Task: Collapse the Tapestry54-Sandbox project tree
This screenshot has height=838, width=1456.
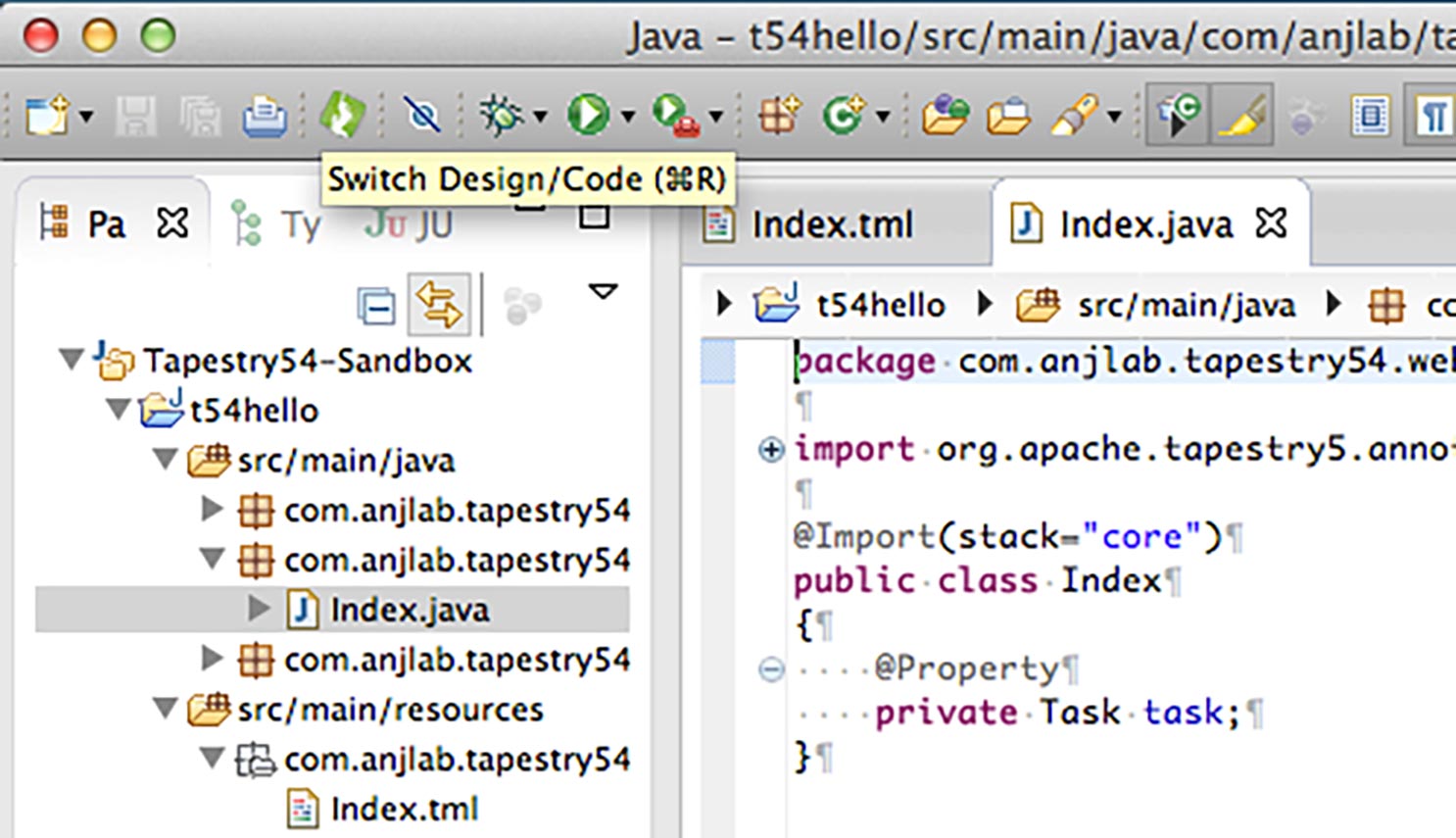Action: (x=72, y=360)
